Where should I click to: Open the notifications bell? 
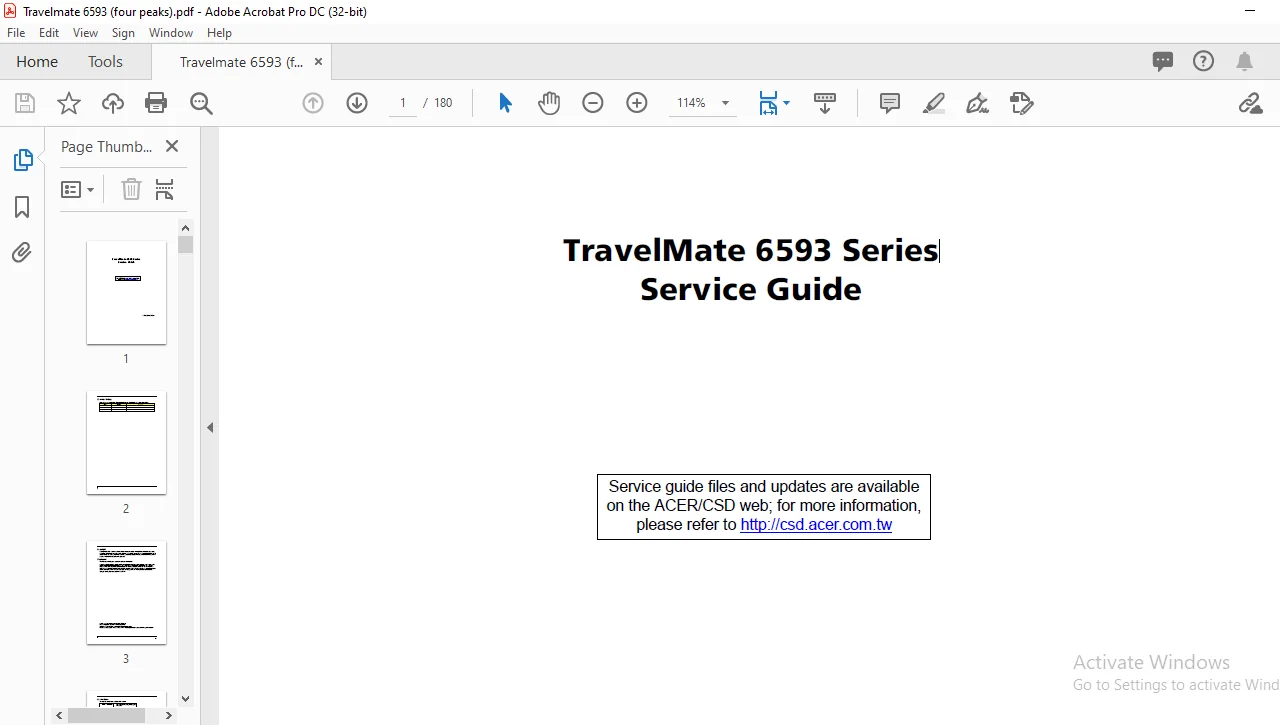(1245, 61)
